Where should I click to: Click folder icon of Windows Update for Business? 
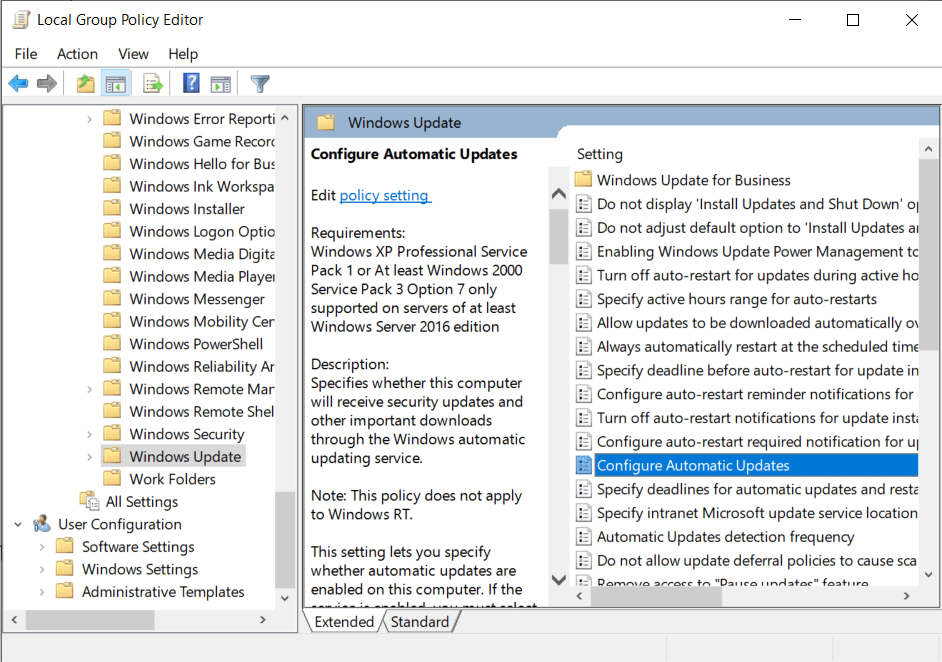[583, 180]
